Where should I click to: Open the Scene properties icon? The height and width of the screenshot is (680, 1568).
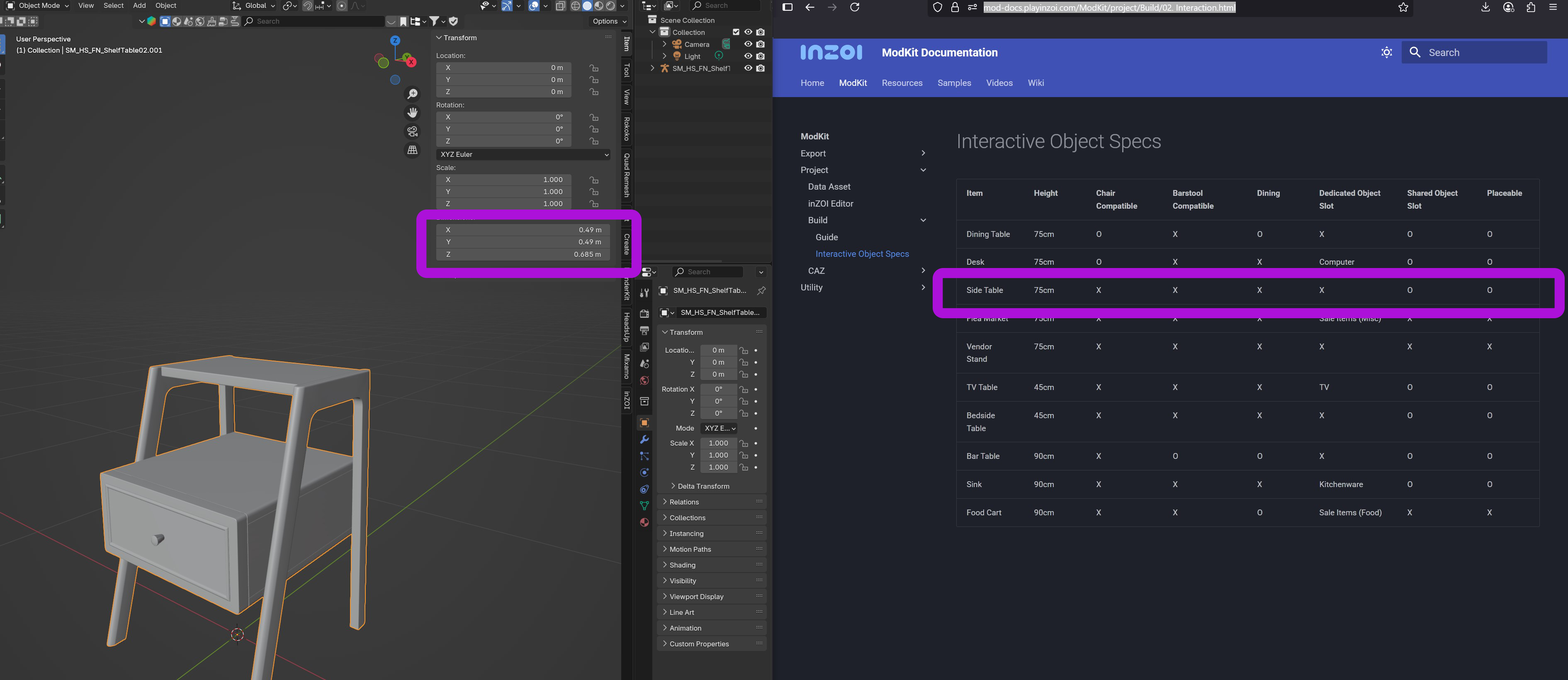[x=644, y=363]
